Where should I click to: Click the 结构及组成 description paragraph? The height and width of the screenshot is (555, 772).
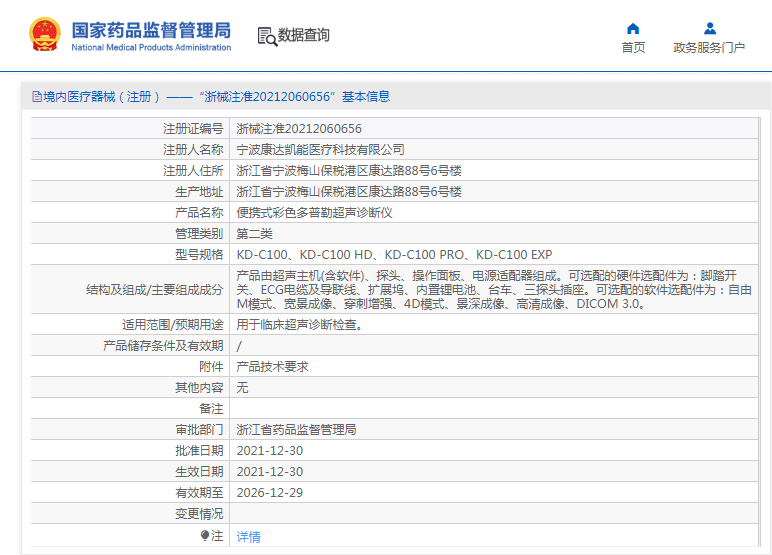coord(494,290)
